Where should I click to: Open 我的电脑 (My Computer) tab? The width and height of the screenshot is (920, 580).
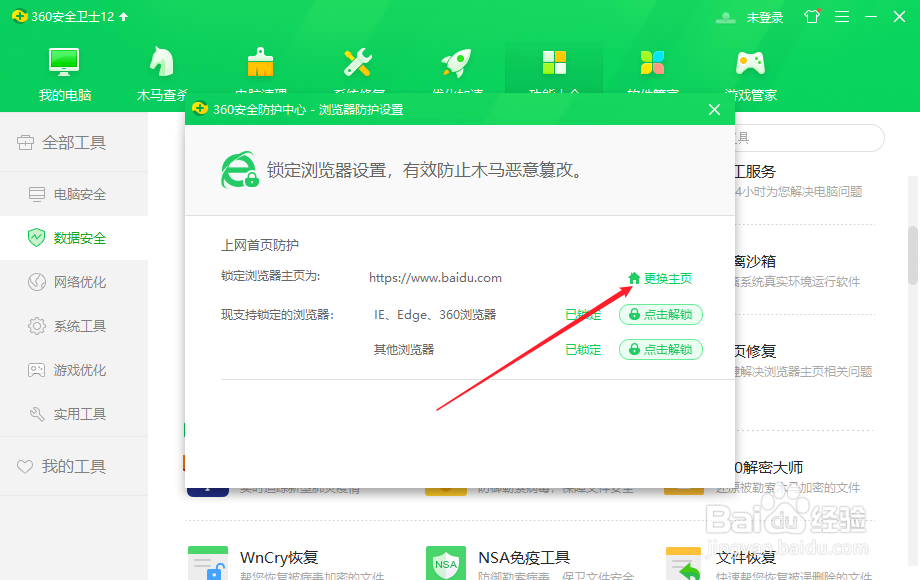tap(65, 74)
